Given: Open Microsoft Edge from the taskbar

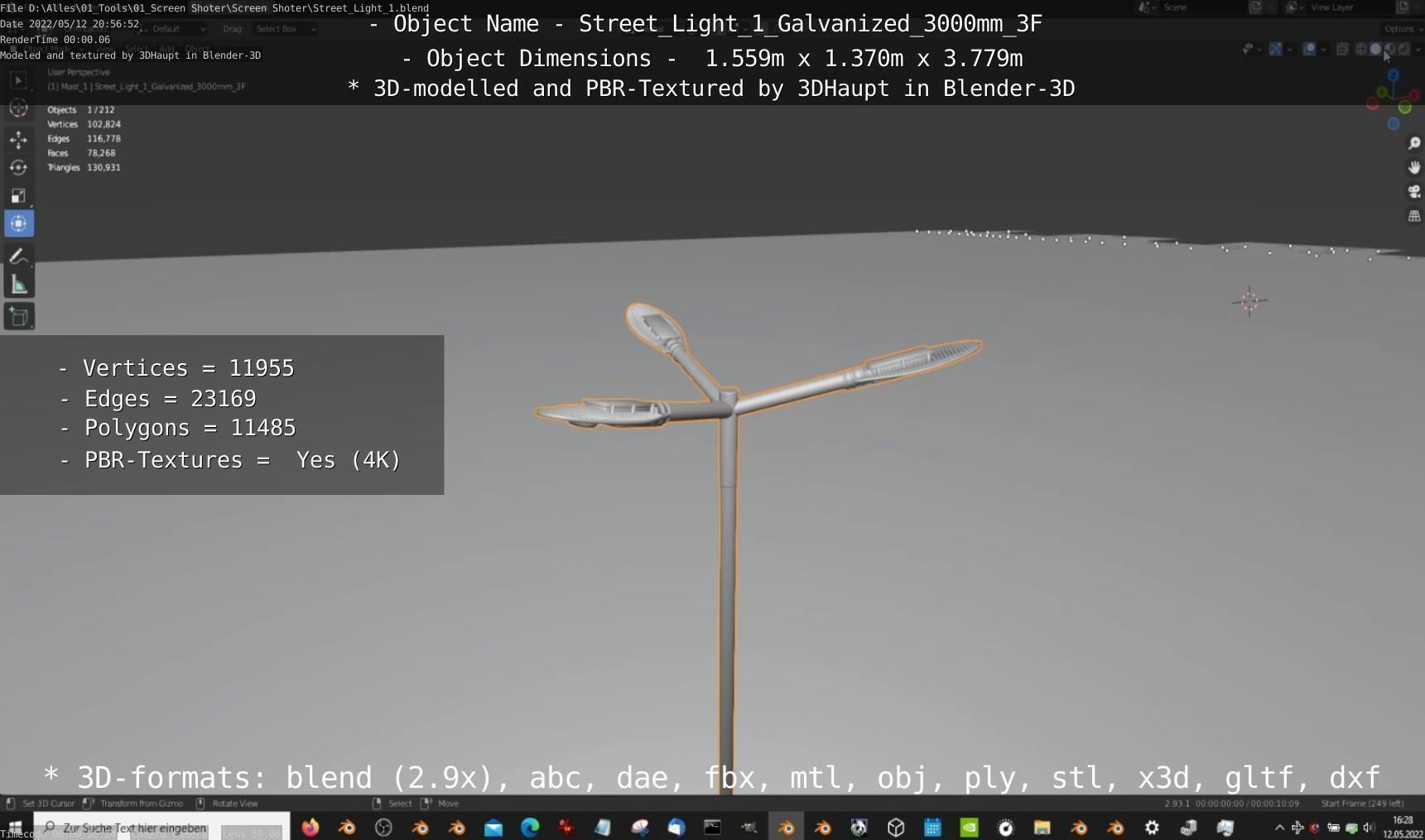Looking at the screenshot, I should [x=530, y=827].
